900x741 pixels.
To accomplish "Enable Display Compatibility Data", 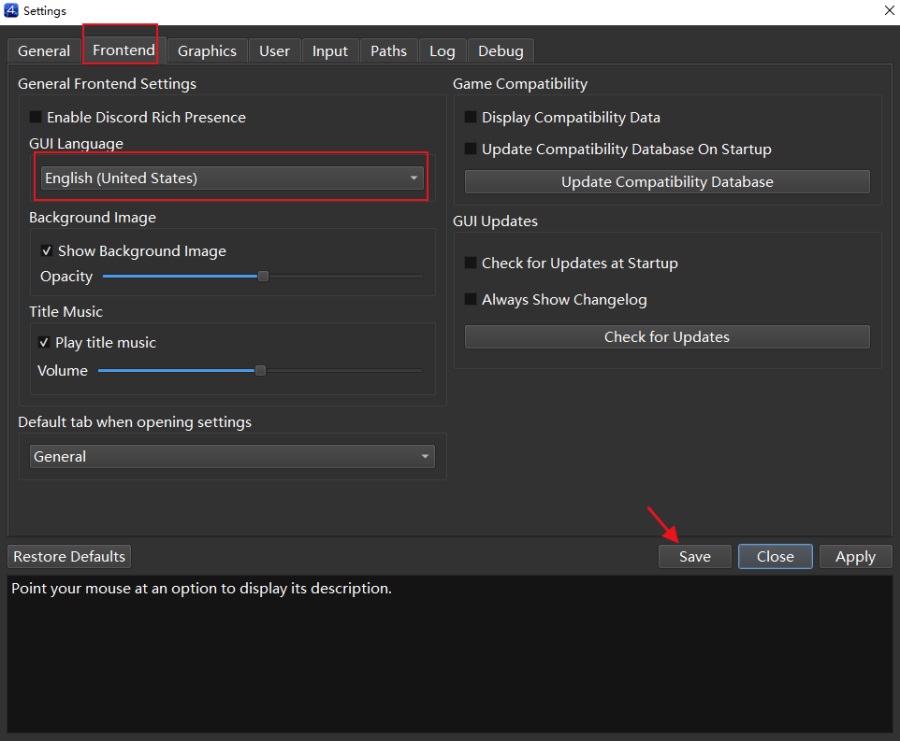I will [470, 117].
